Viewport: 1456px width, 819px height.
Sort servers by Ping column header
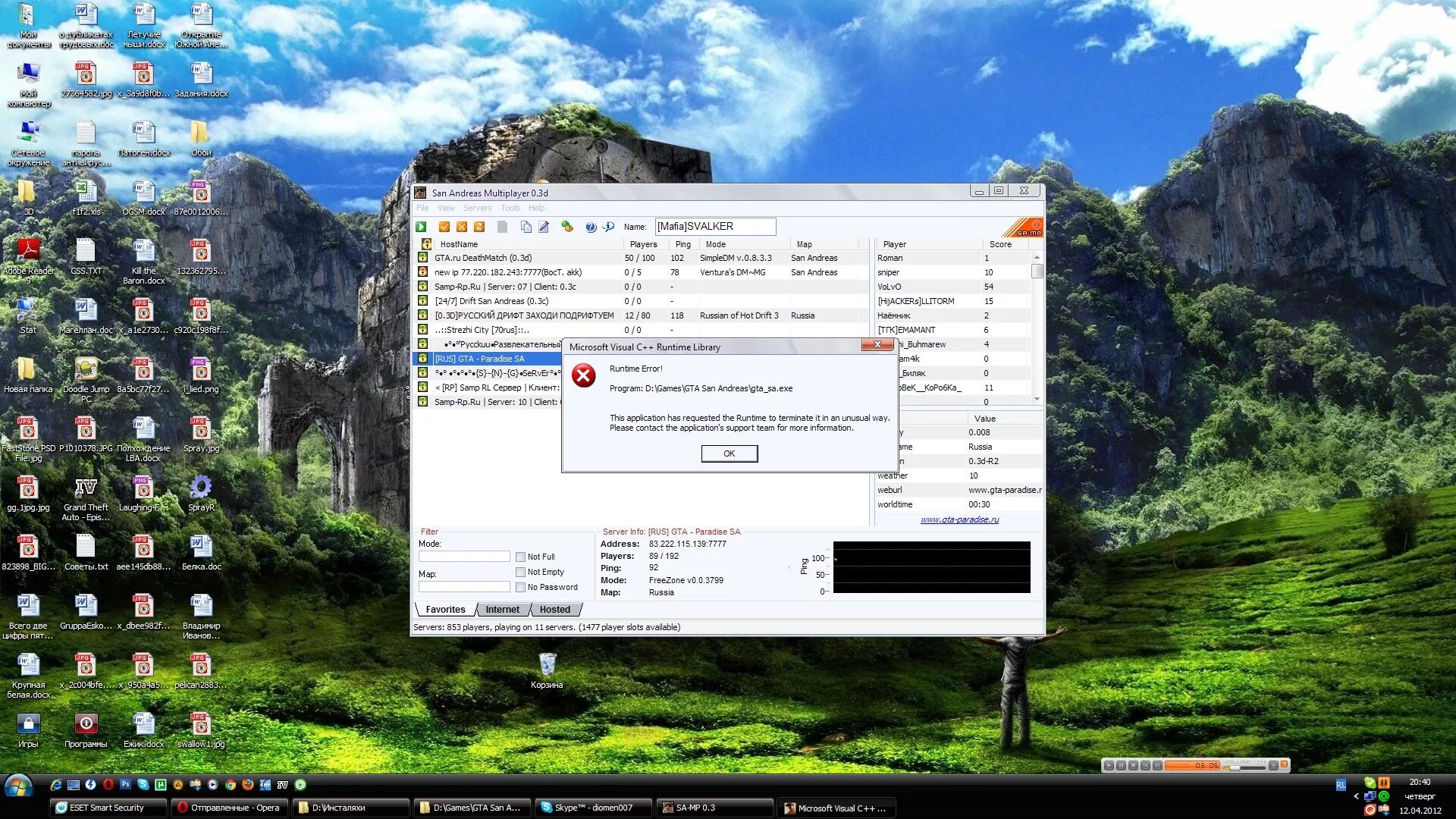[684, 244]
